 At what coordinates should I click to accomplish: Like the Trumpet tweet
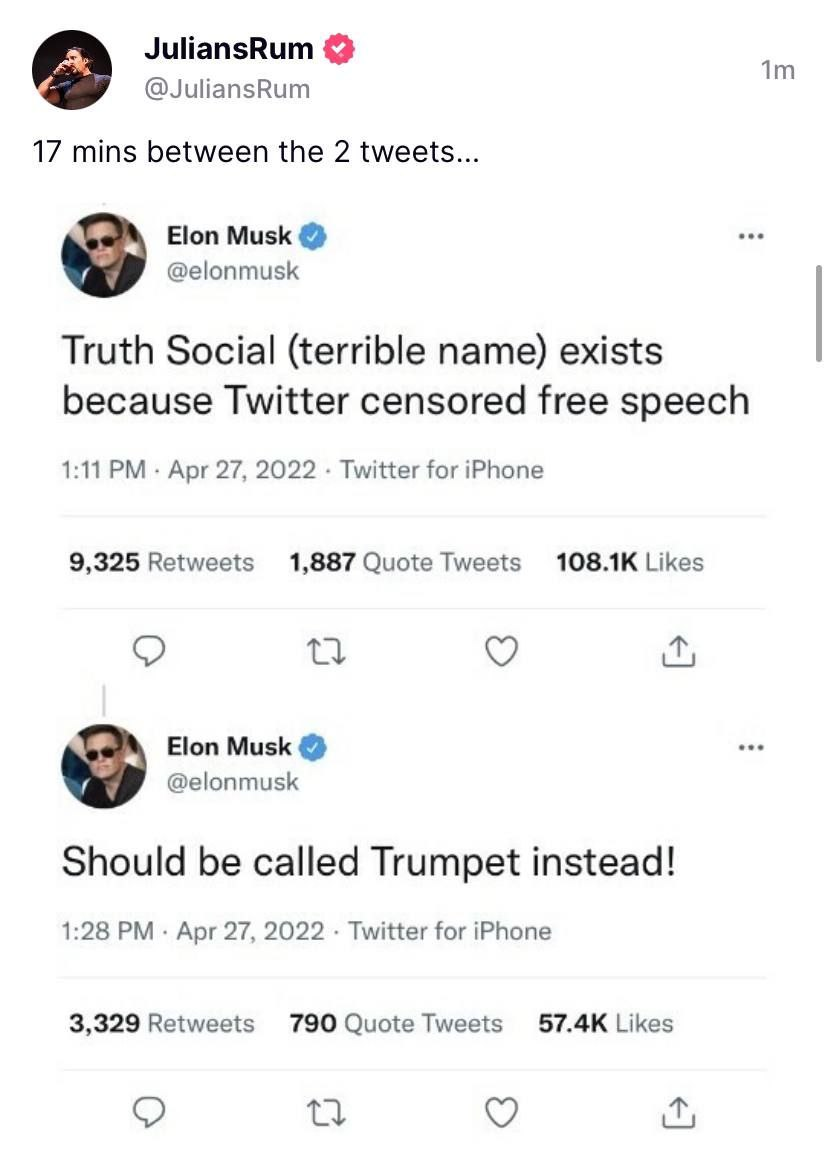501,1112
